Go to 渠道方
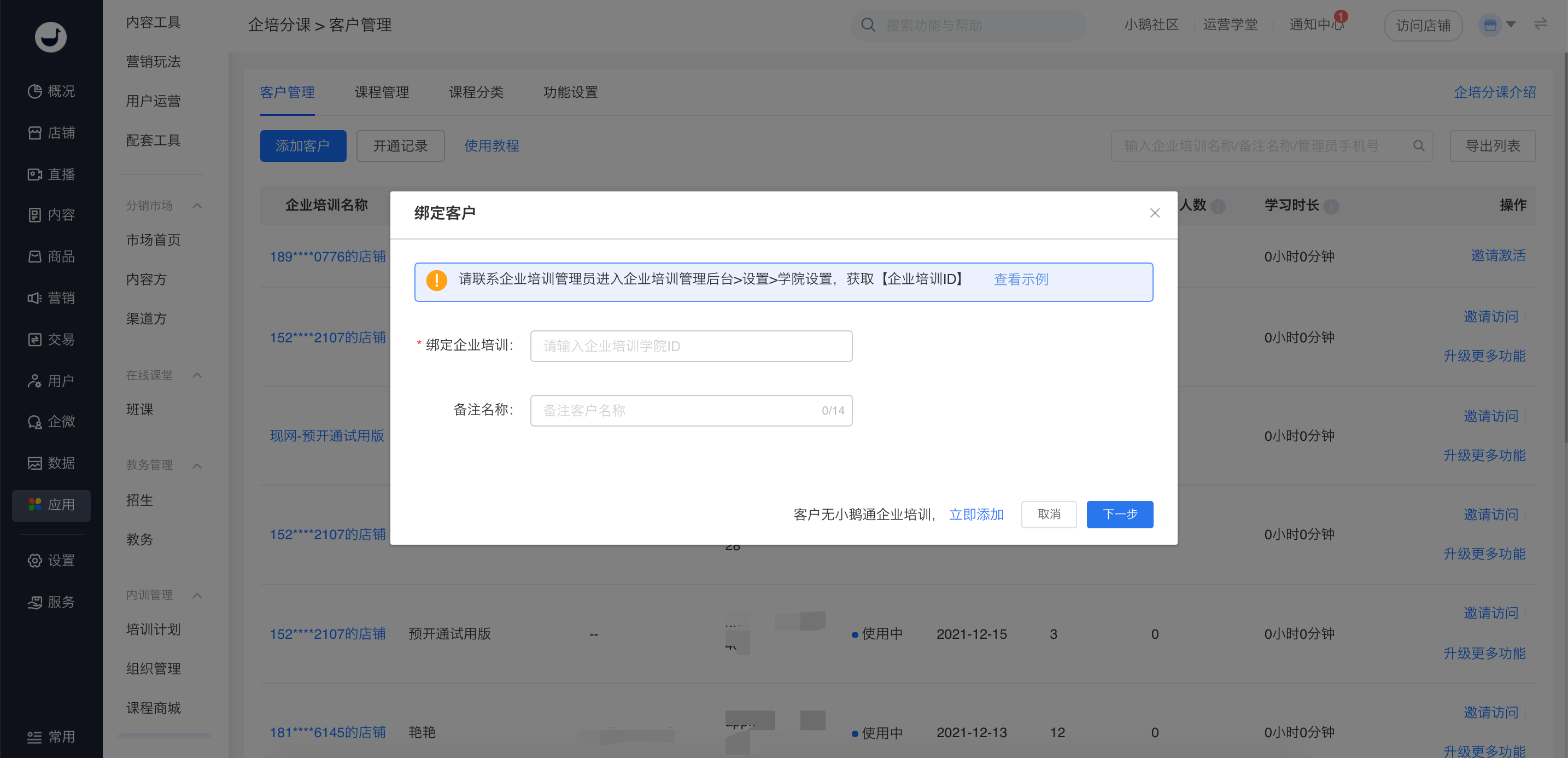Image resolution: width=1568 pixels, height=758 pixels. click(x=146, y=319)
